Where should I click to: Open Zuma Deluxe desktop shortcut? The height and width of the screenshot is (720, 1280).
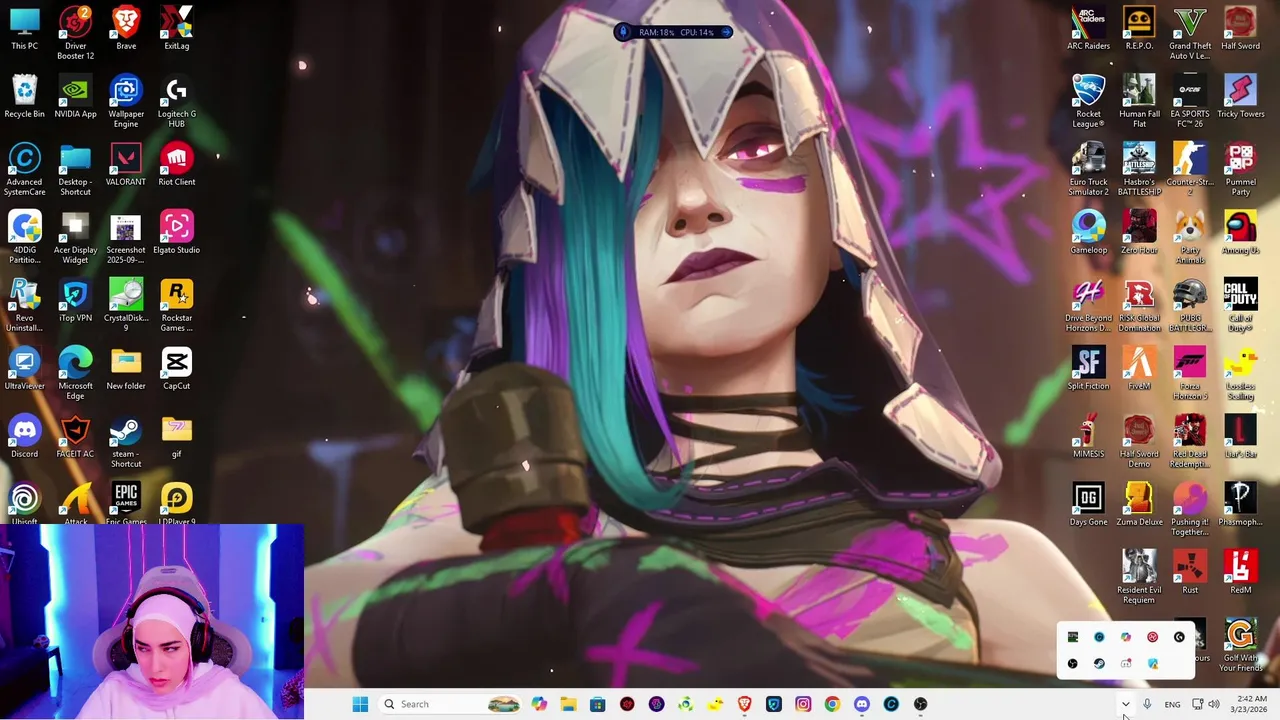[1139, 505]
